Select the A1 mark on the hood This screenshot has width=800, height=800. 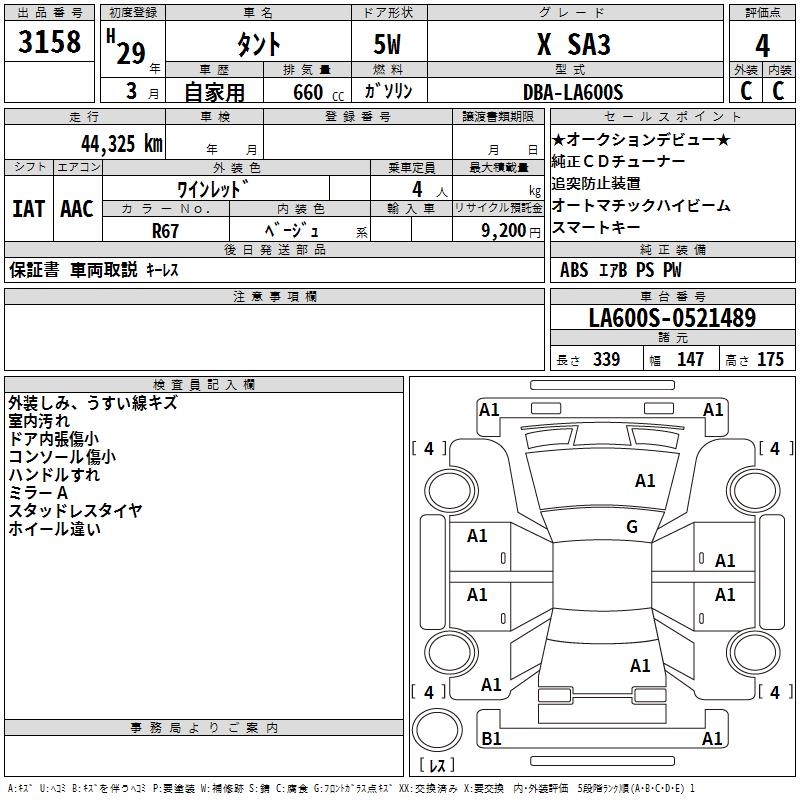pos(645,481)
